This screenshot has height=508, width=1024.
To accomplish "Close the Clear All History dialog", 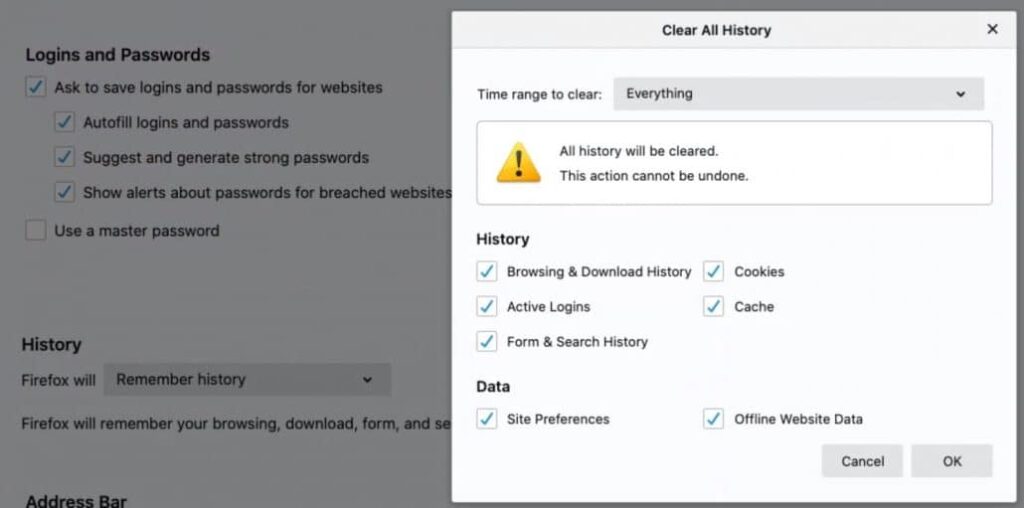I will tap(992, 29).
